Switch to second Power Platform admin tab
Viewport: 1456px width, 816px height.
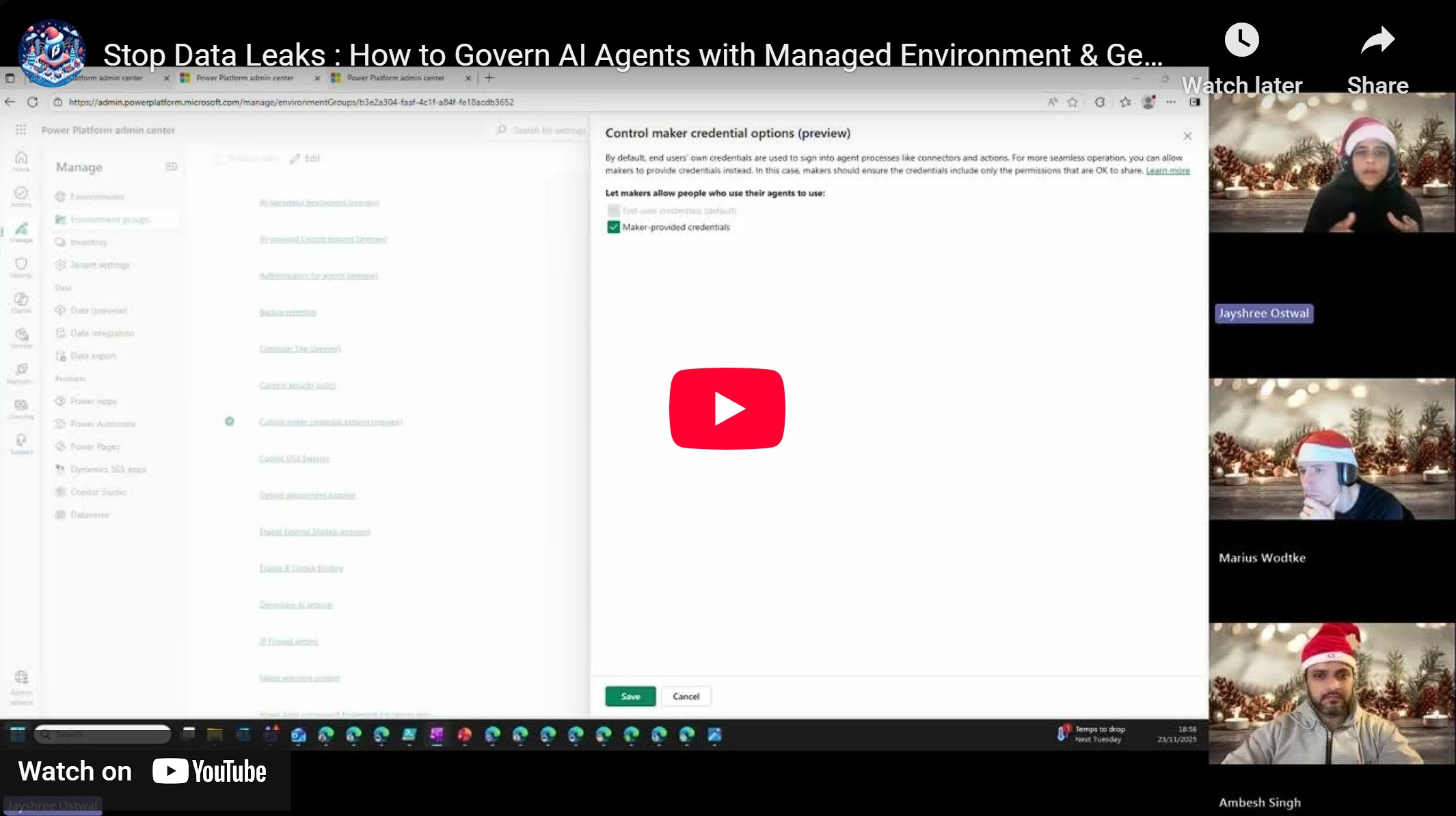point(244,78)
